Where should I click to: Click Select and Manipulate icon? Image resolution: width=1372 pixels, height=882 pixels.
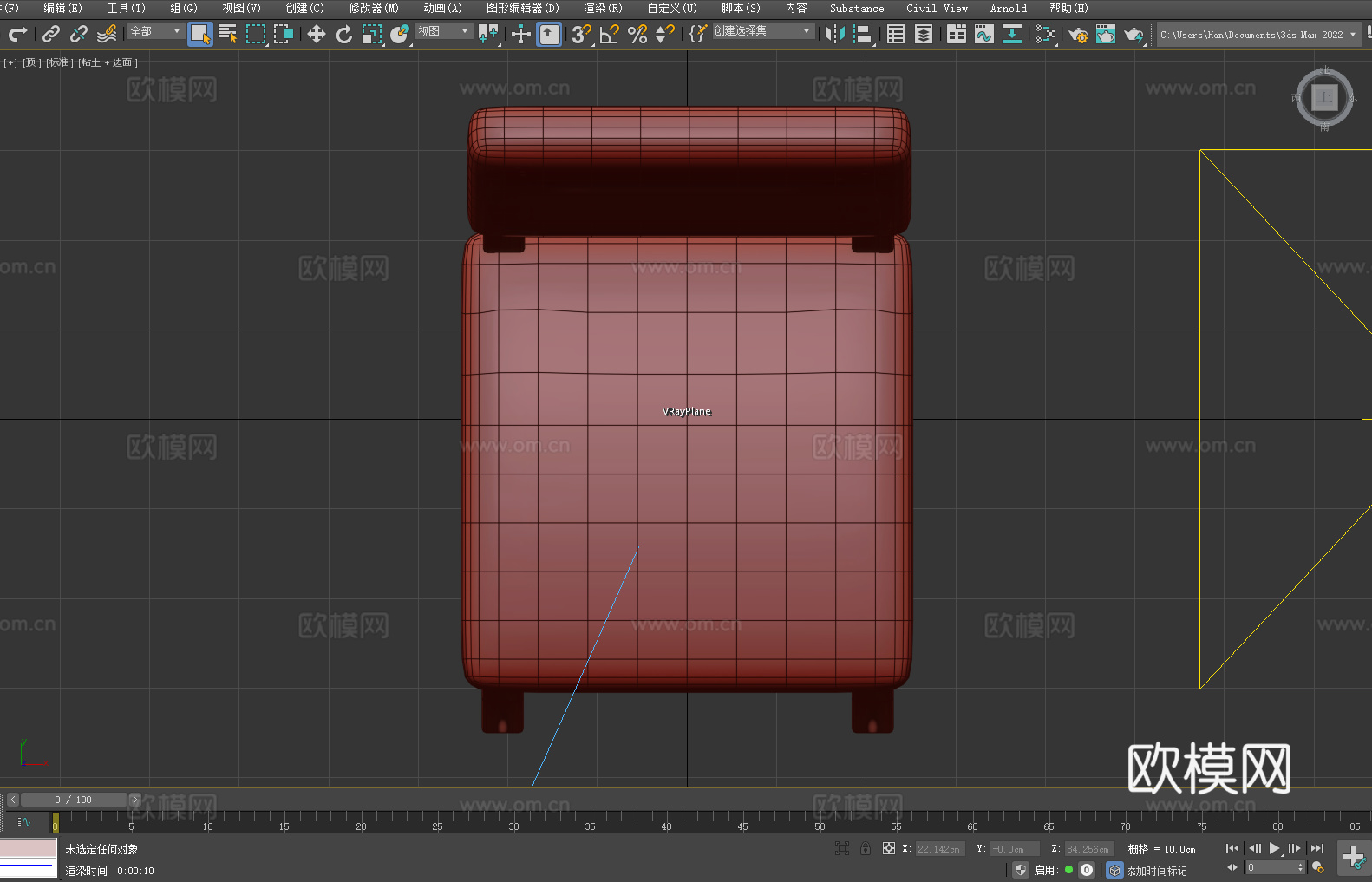tap(521, 34)
